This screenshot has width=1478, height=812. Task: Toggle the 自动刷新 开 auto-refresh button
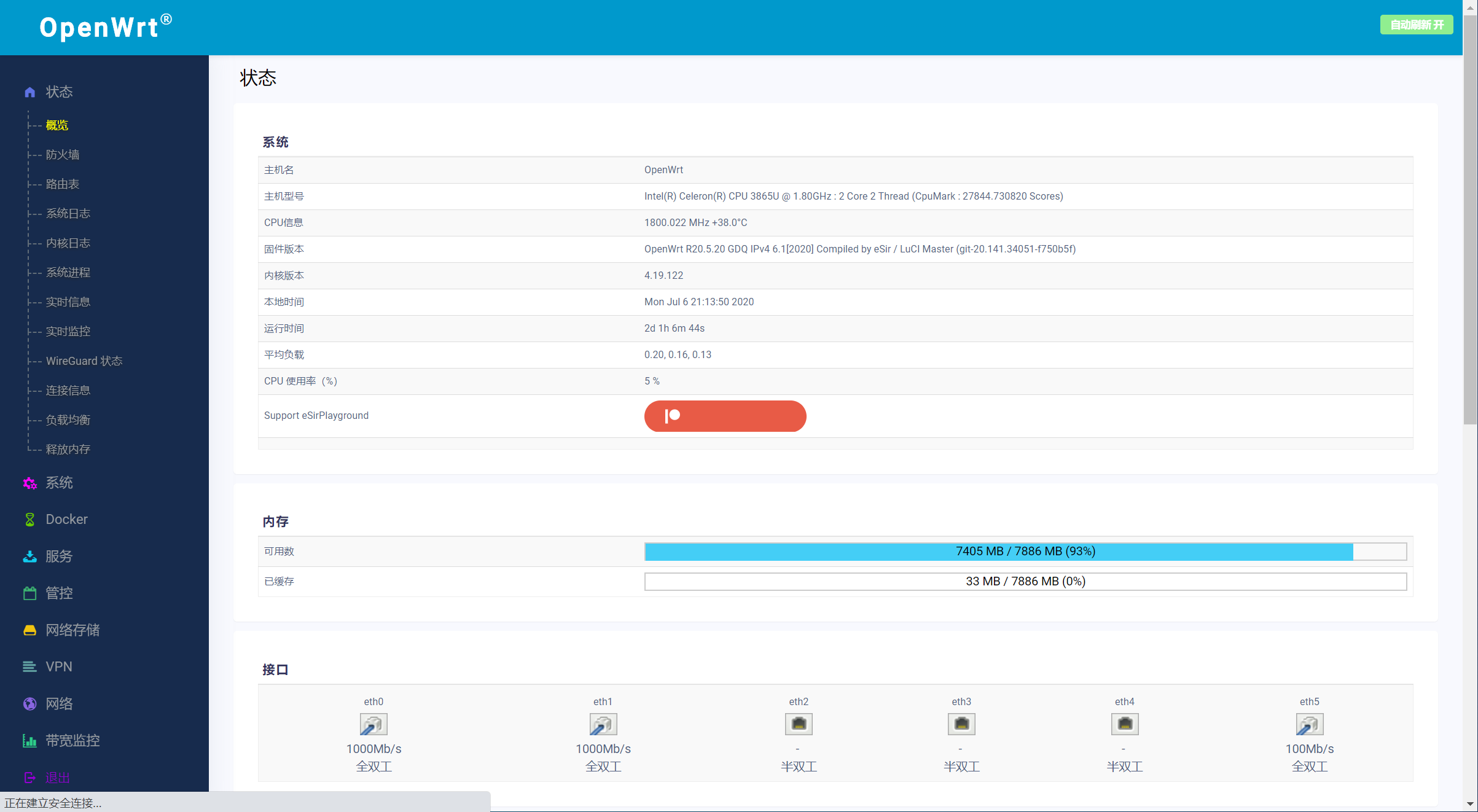click(x=1417, y=25)
